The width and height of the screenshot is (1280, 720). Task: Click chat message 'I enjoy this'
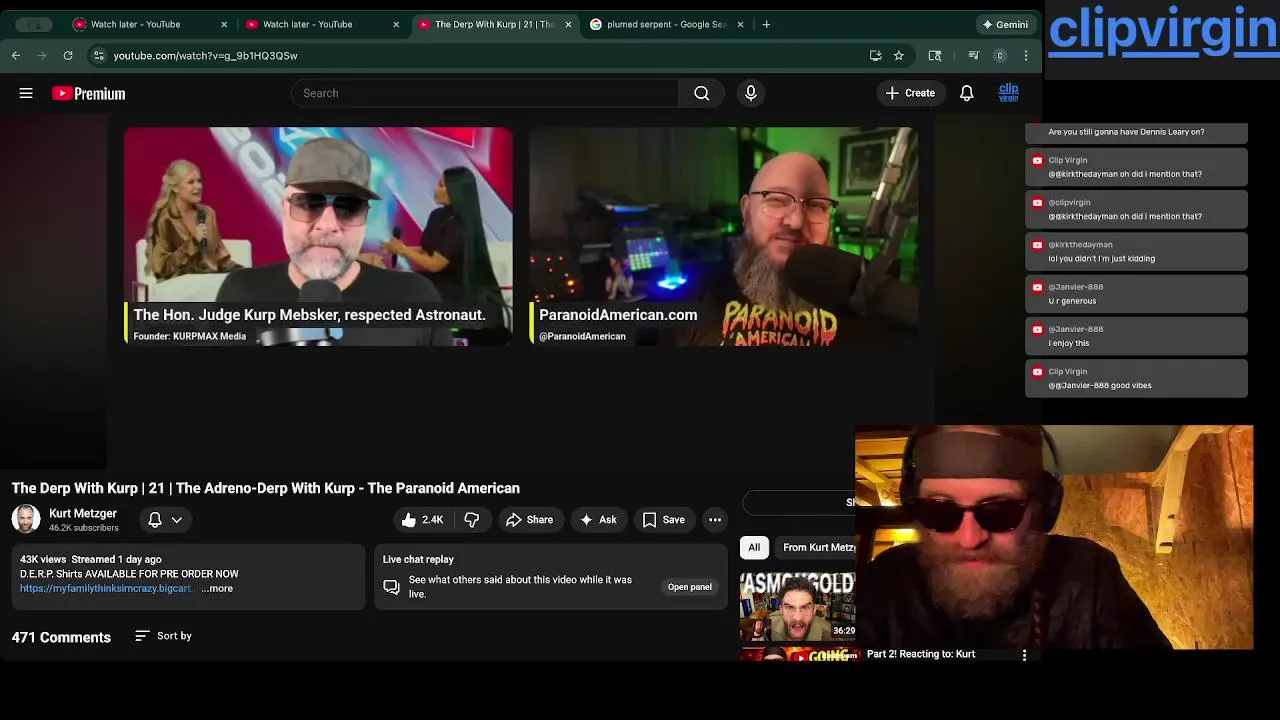(1069, 343)
